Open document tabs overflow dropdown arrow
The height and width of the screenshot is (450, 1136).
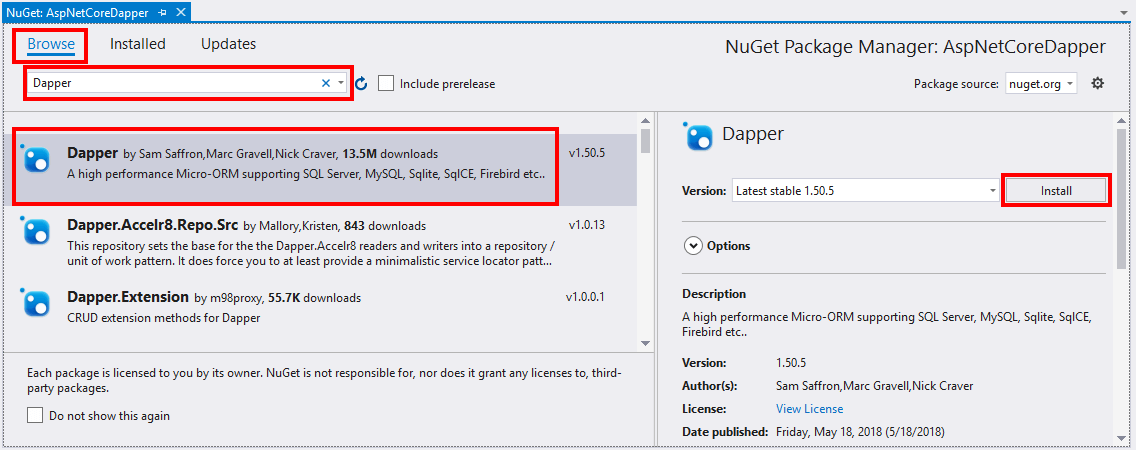point(1126,13)
